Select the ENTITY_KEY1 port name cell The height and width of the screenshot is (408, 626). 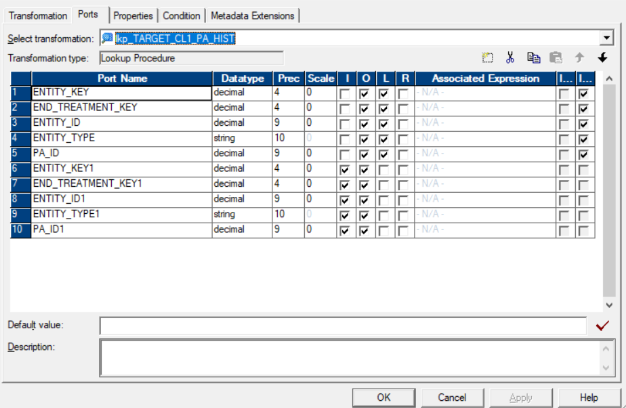point(121,169)
